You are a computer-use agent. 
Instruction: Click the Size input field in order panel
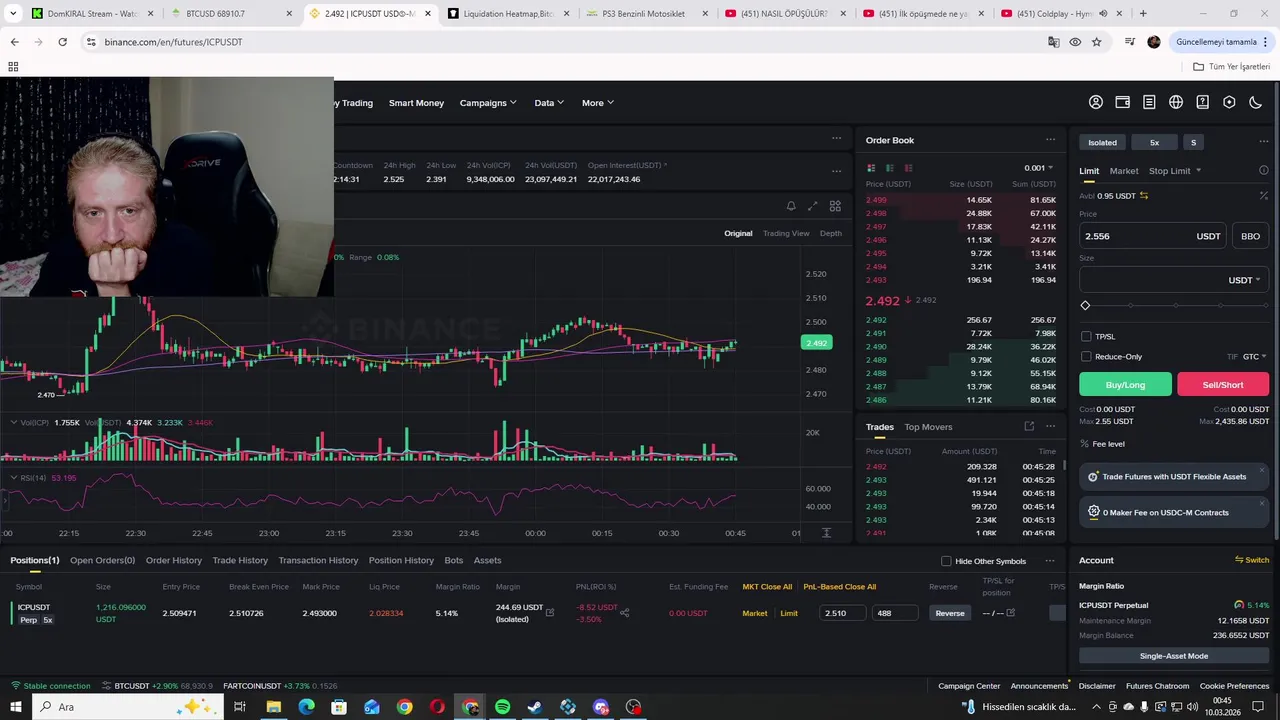coord(1174,280)
